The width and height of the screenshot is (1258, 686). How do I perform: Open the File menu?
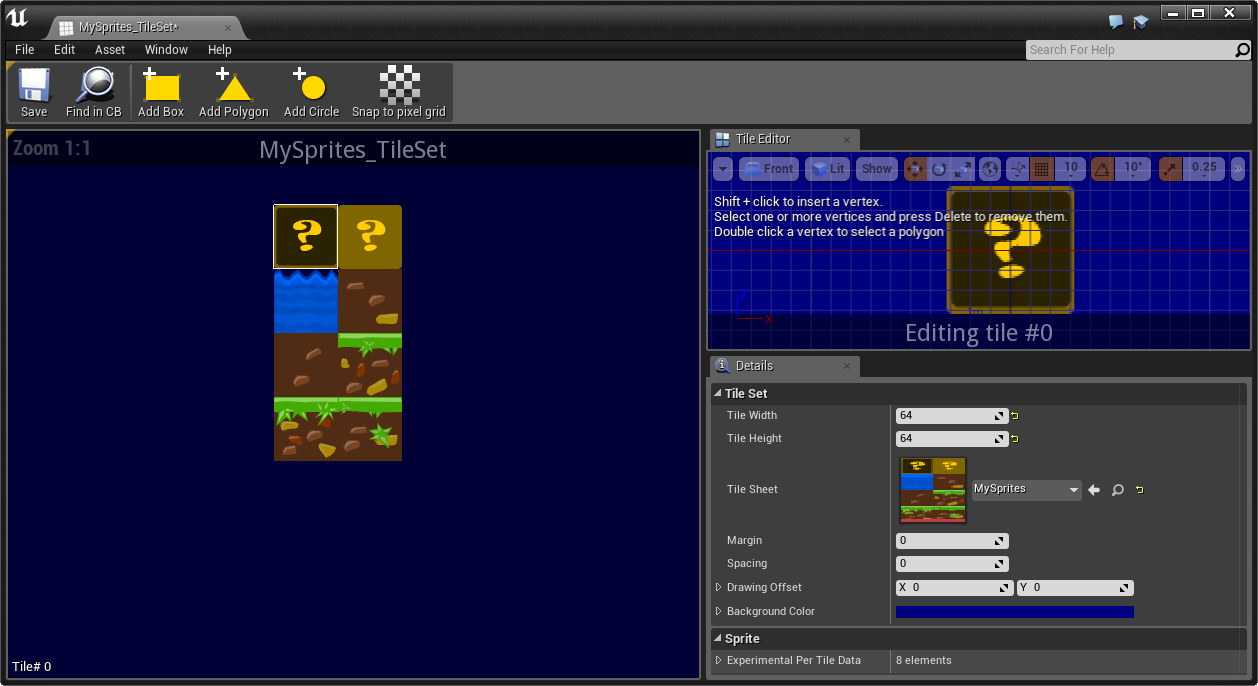25,49
